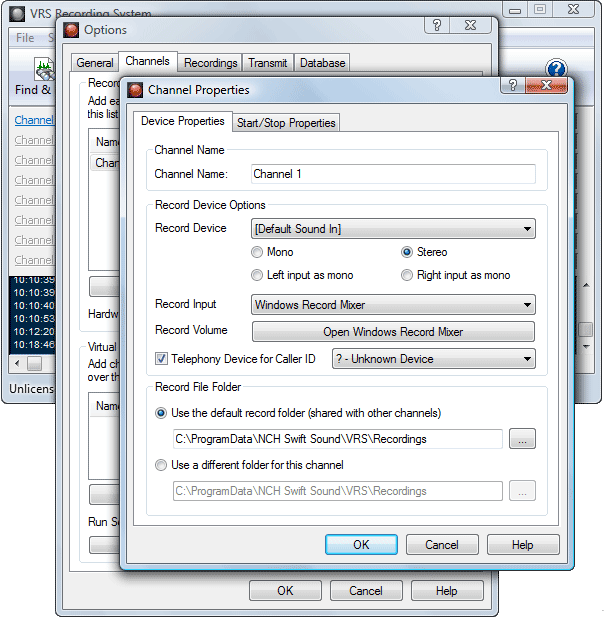Choose Left input as mono

point(257,275)
